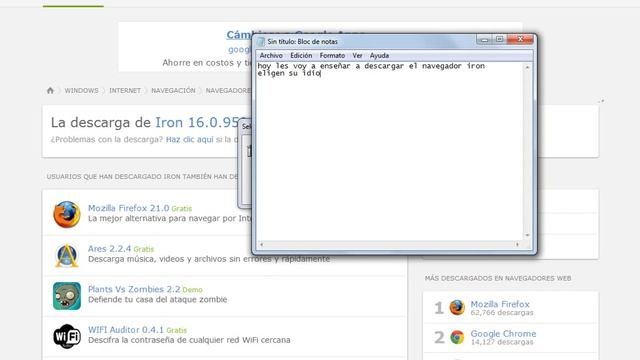Click the 'Descifra la contraseña de cualquier red WiFi cercana' text
This screenshot has height=360, width=640.
[189, 340]
